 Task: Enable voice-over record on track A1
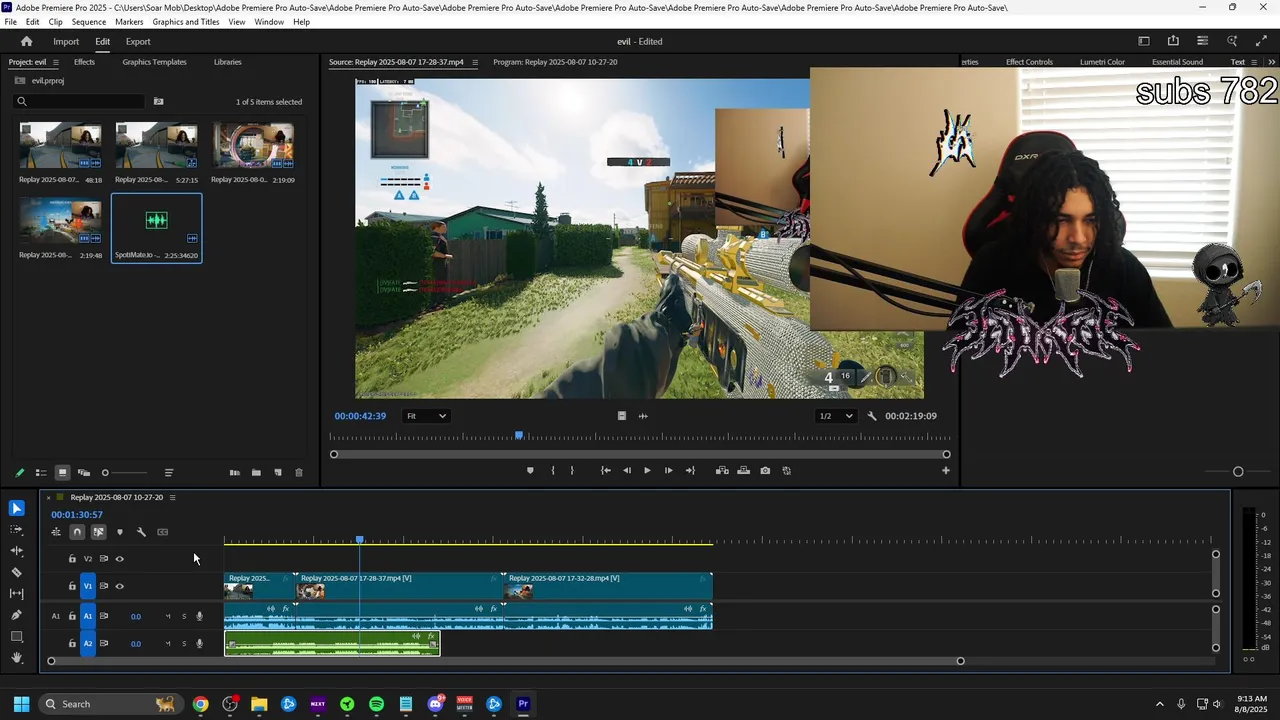199,616
